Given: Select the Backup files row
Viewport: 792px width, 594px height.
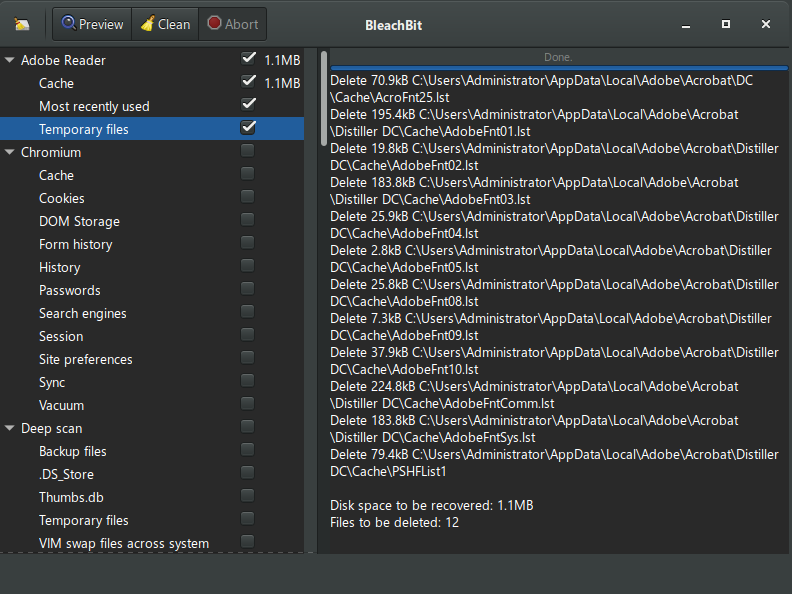Looking at the screenshot, I should click(152, 451).
